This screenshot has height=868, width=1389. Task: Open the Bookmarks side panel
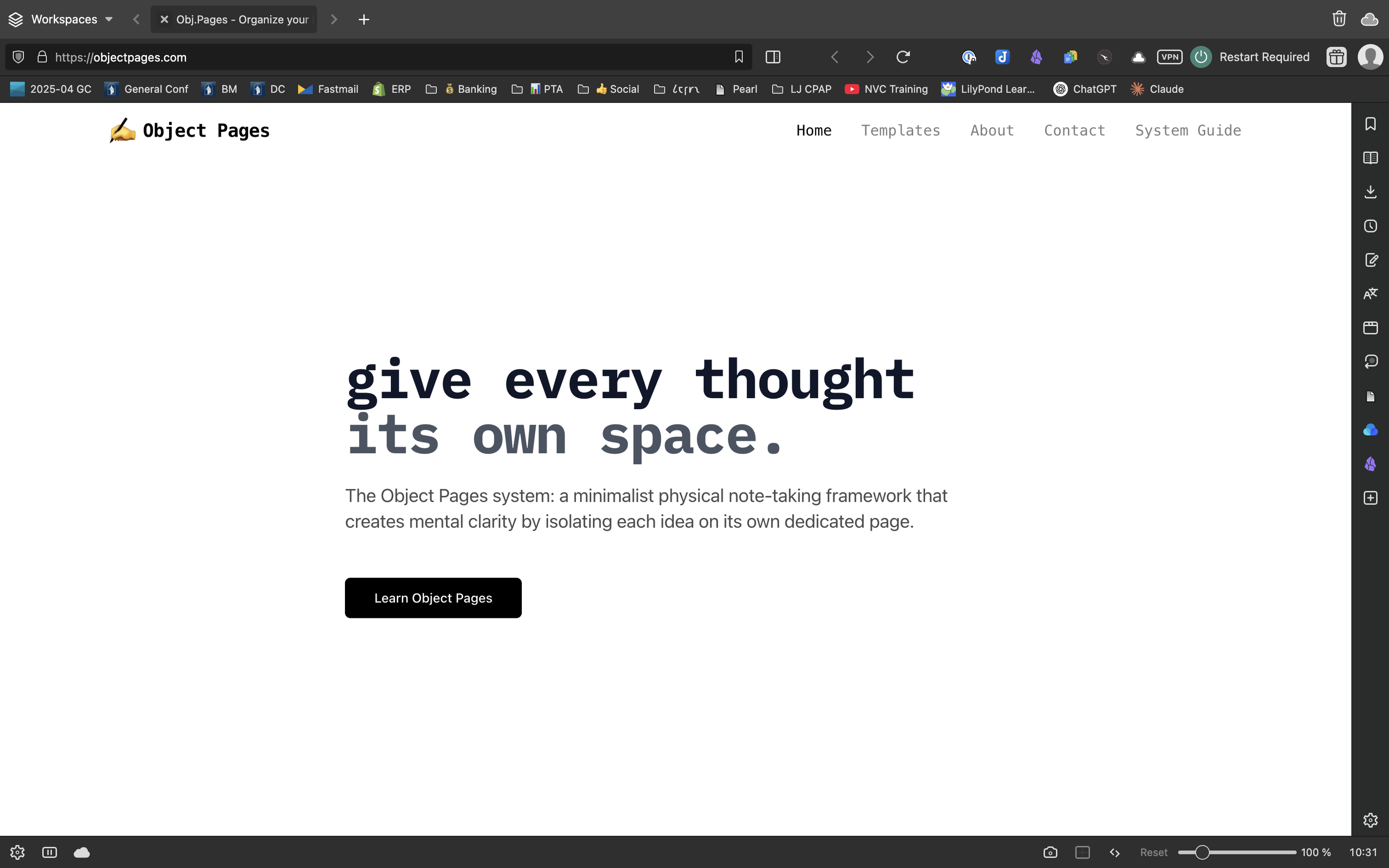(x=1370, y=124)
